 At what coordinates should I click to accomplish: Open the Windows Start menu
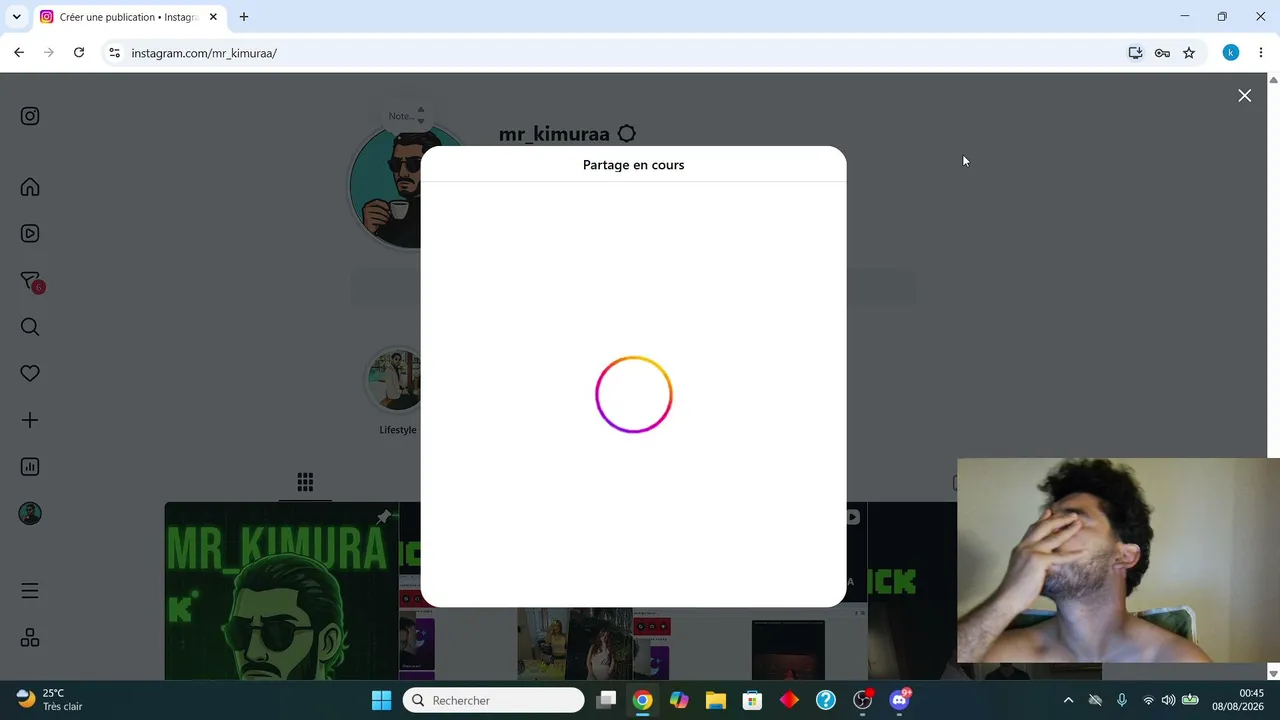[x=381, y=700]
